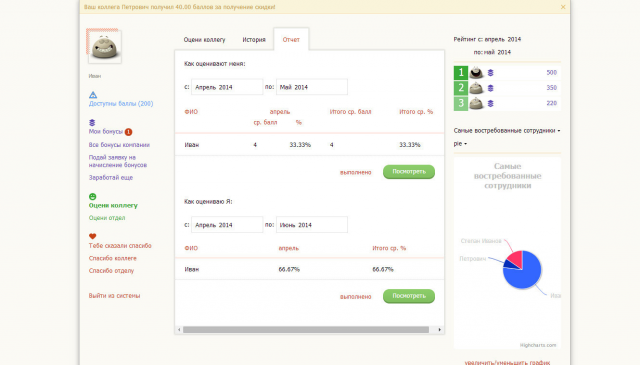
Task: Click the rating score 500
Action: pyautogui.click(x=551, y=73)
